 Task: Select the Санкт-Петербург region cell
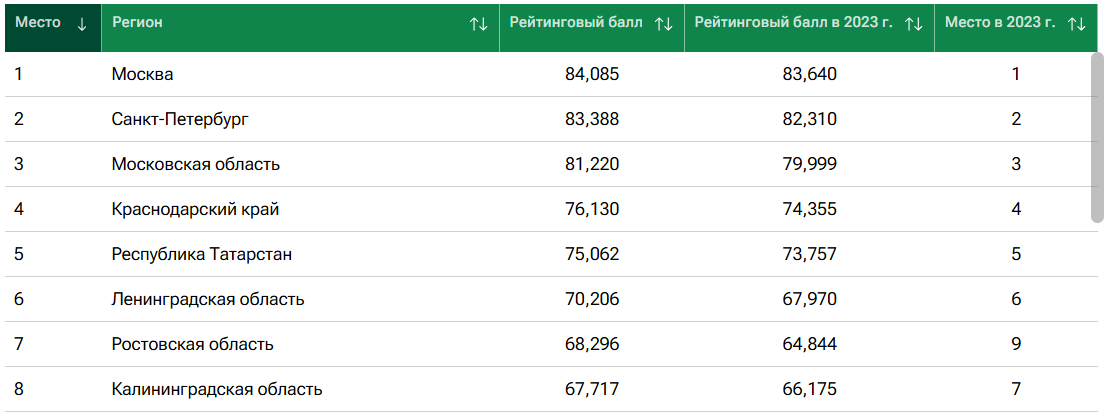(x=180, y=119)
